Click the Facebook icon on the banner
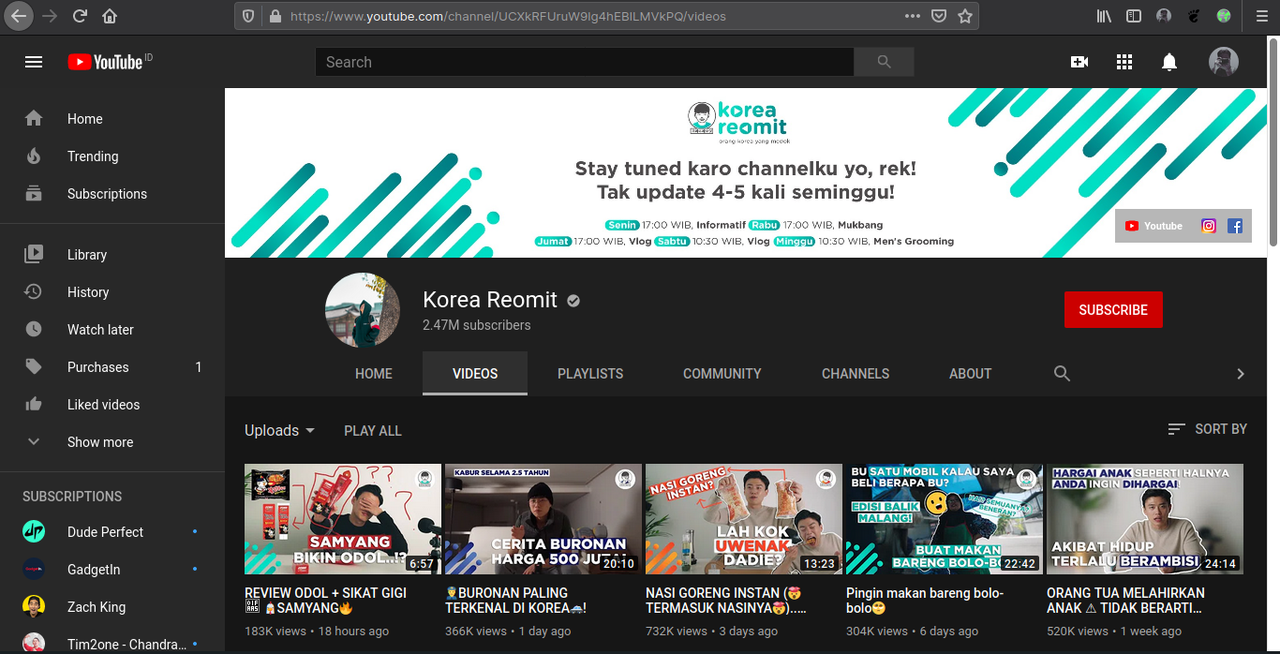The height and width of the screenshot is (654, 1280). point(1235,226)
